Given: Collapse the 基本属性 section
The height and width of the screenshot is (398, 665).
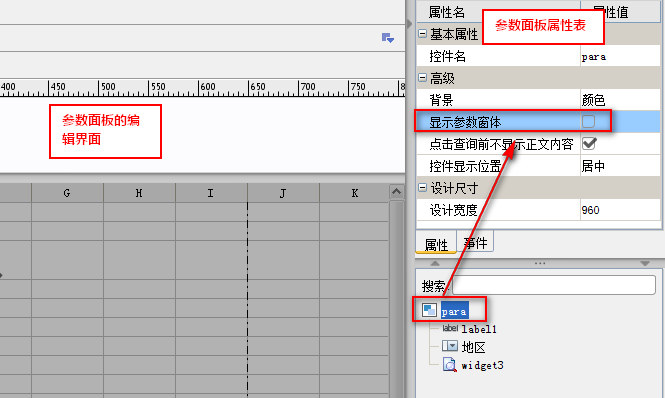Looking at the screenshot, I should 422,33.
